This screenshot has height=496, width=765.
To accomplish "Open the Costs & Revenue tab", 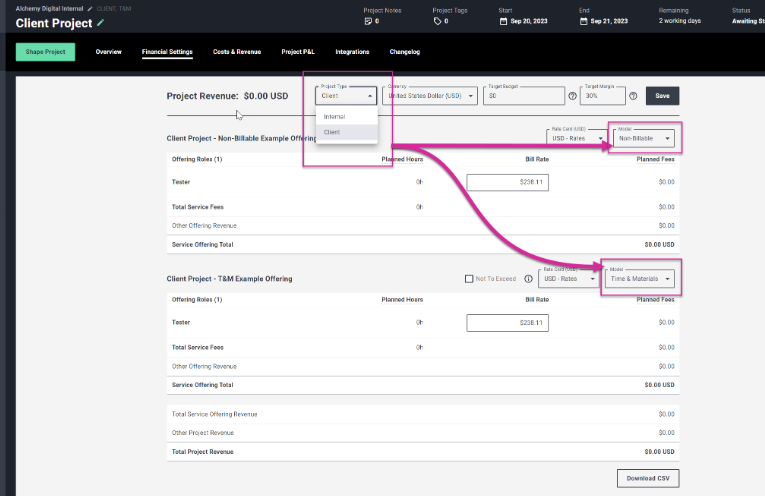I will 237,52.
